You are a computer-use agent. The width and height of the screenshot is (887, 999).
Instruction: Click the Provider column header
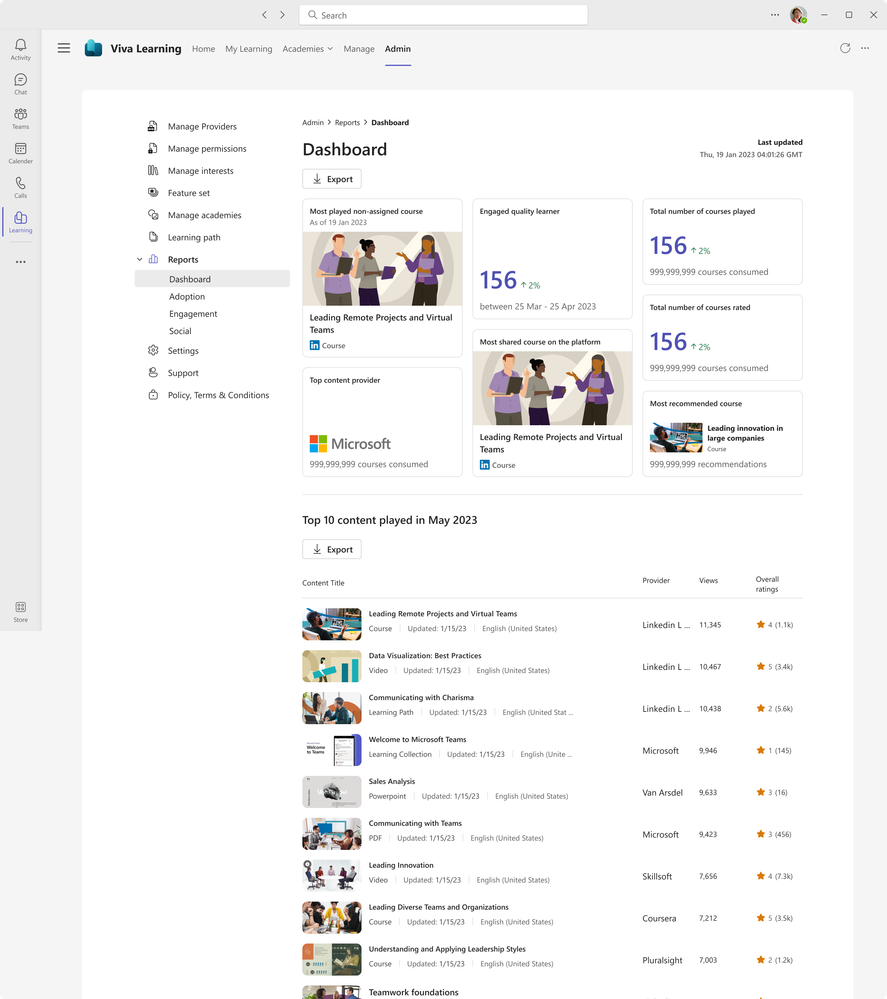[656, 580]
